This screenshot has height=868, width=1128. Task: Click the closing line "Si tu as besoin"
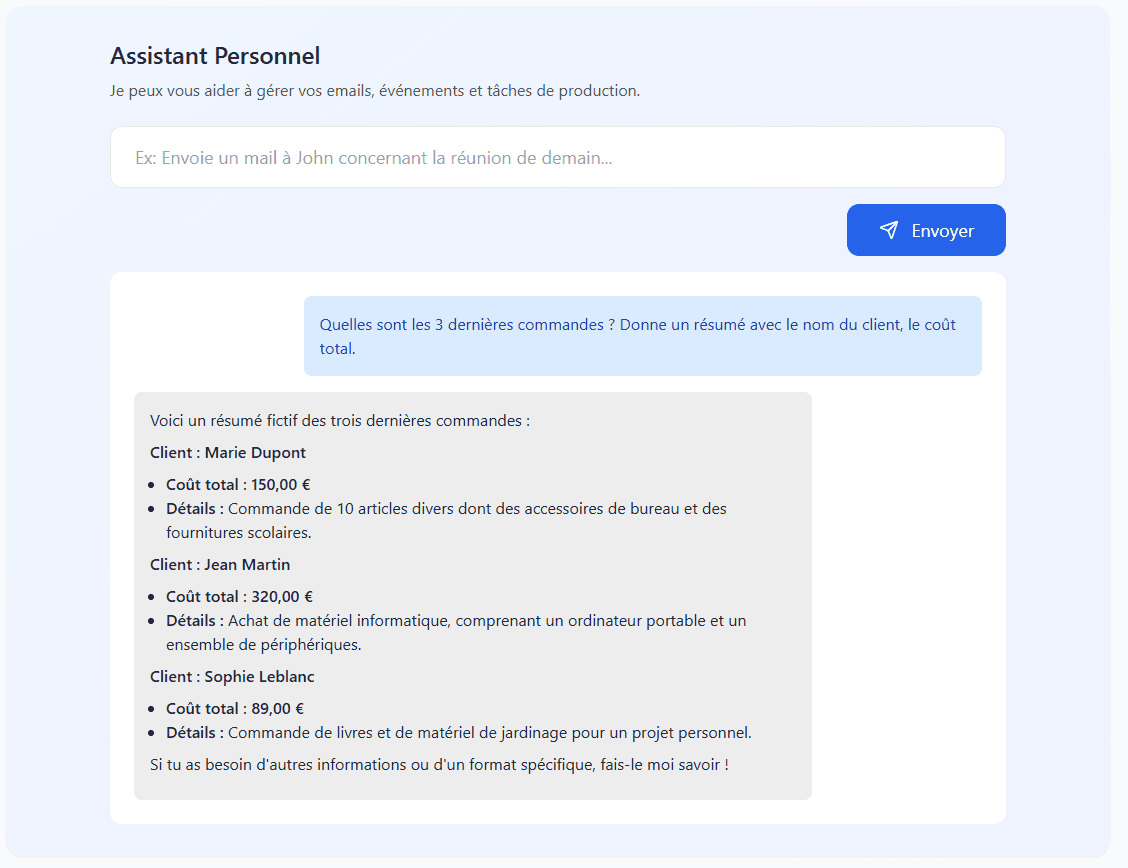439,765
